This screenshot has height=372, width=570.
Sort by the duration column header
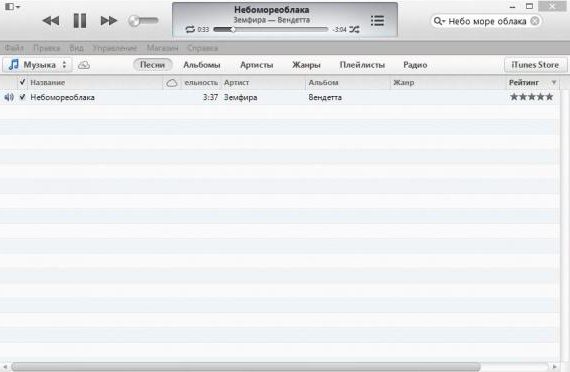click(201, 83)
